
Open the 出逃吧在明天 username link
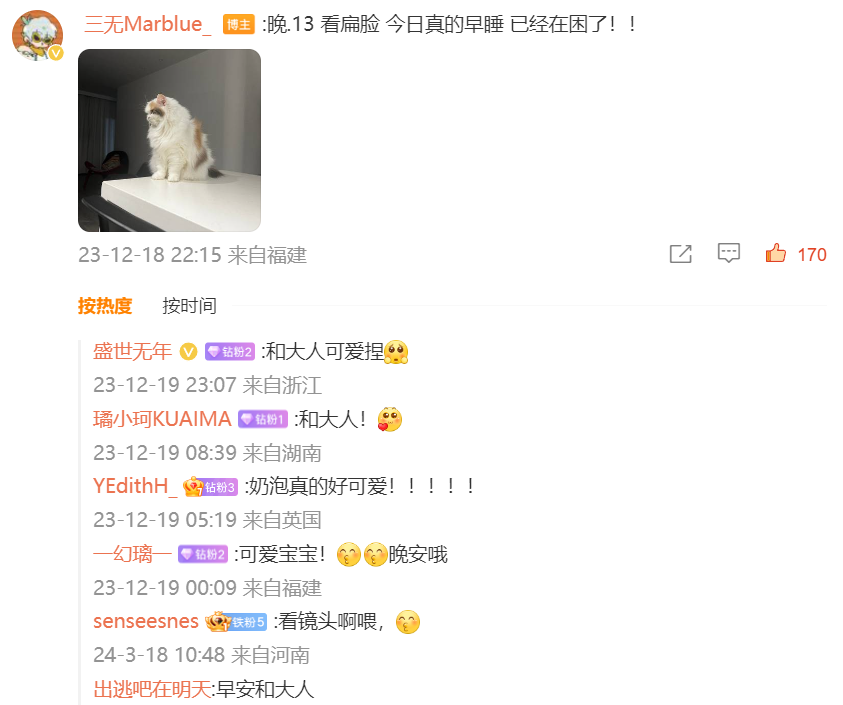click(152, 689)
